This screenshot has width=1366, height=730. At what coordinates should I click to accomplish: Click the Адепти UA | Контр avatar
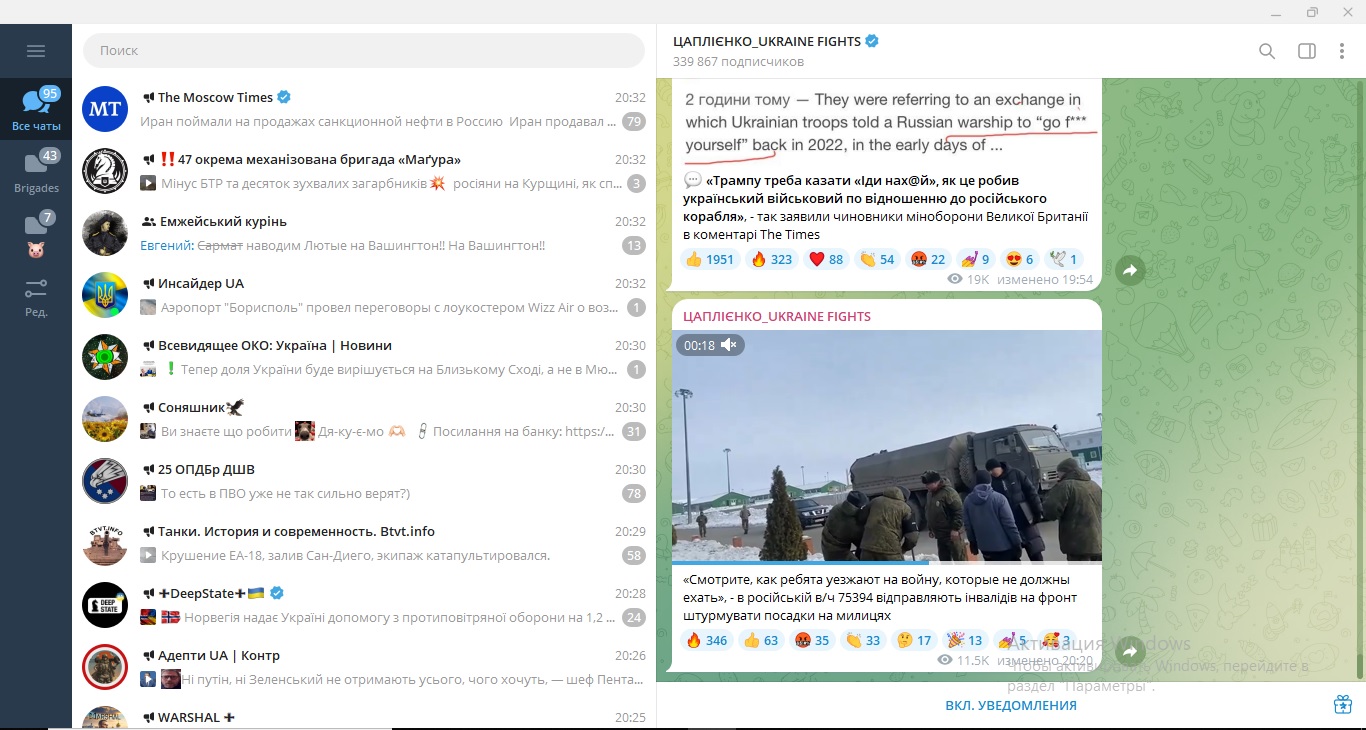pos(105,667)
